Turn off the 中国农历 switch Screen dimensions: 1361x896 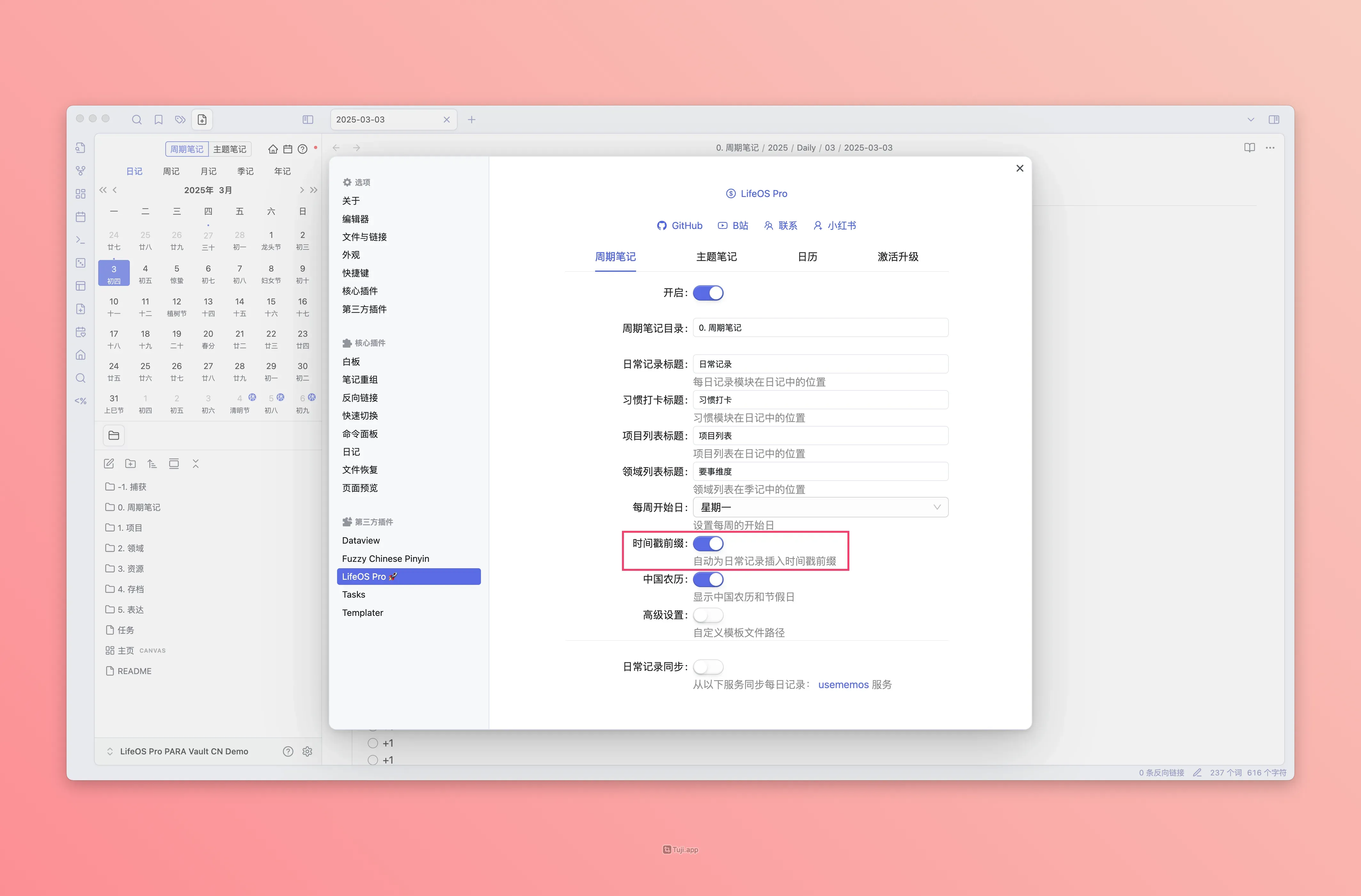click(708, 579)
